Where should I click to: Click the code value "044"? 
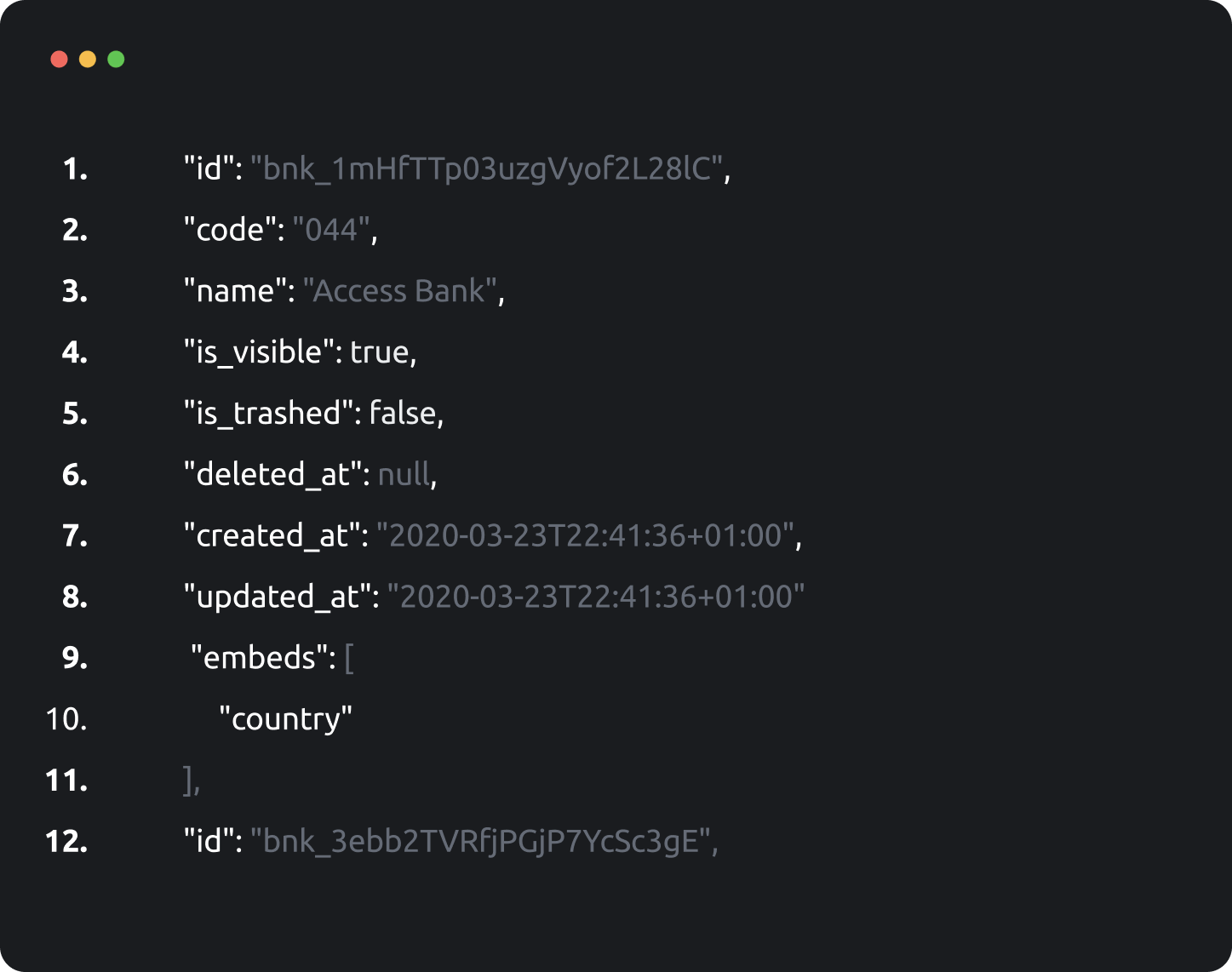pos(331,230)
